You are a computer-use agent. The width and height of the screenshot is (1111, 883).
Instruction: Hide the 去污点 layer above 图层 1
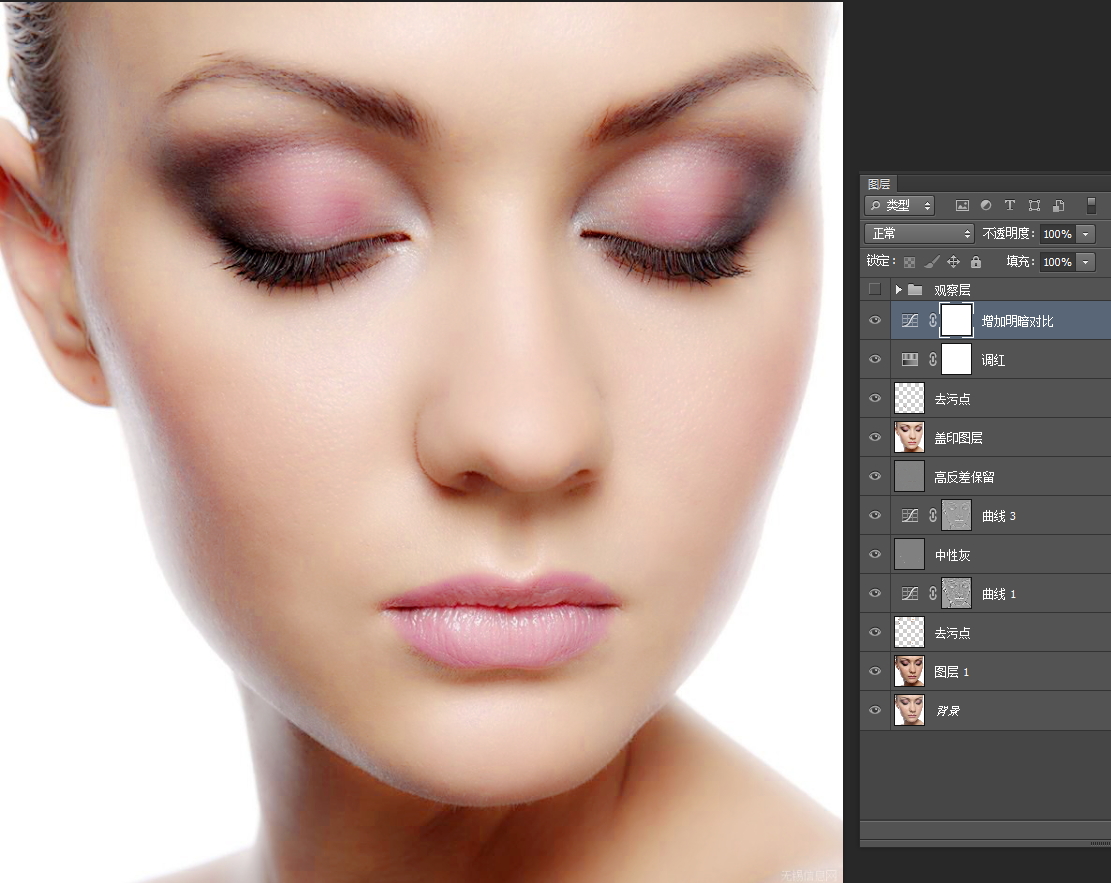(x=875, y=632)
